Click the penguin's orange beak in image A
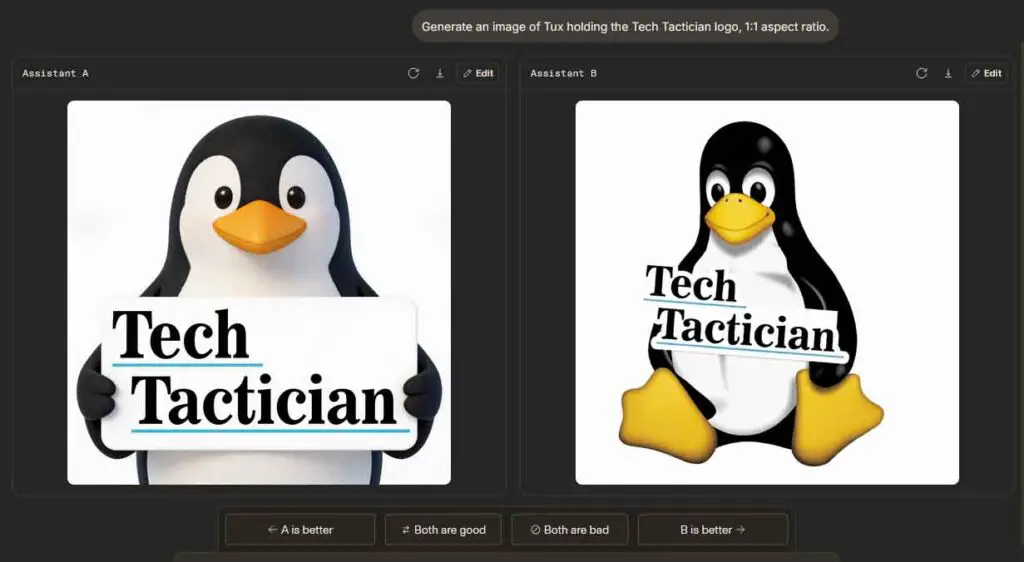The width and height of the screenshot is (1024, 562). 259,226
